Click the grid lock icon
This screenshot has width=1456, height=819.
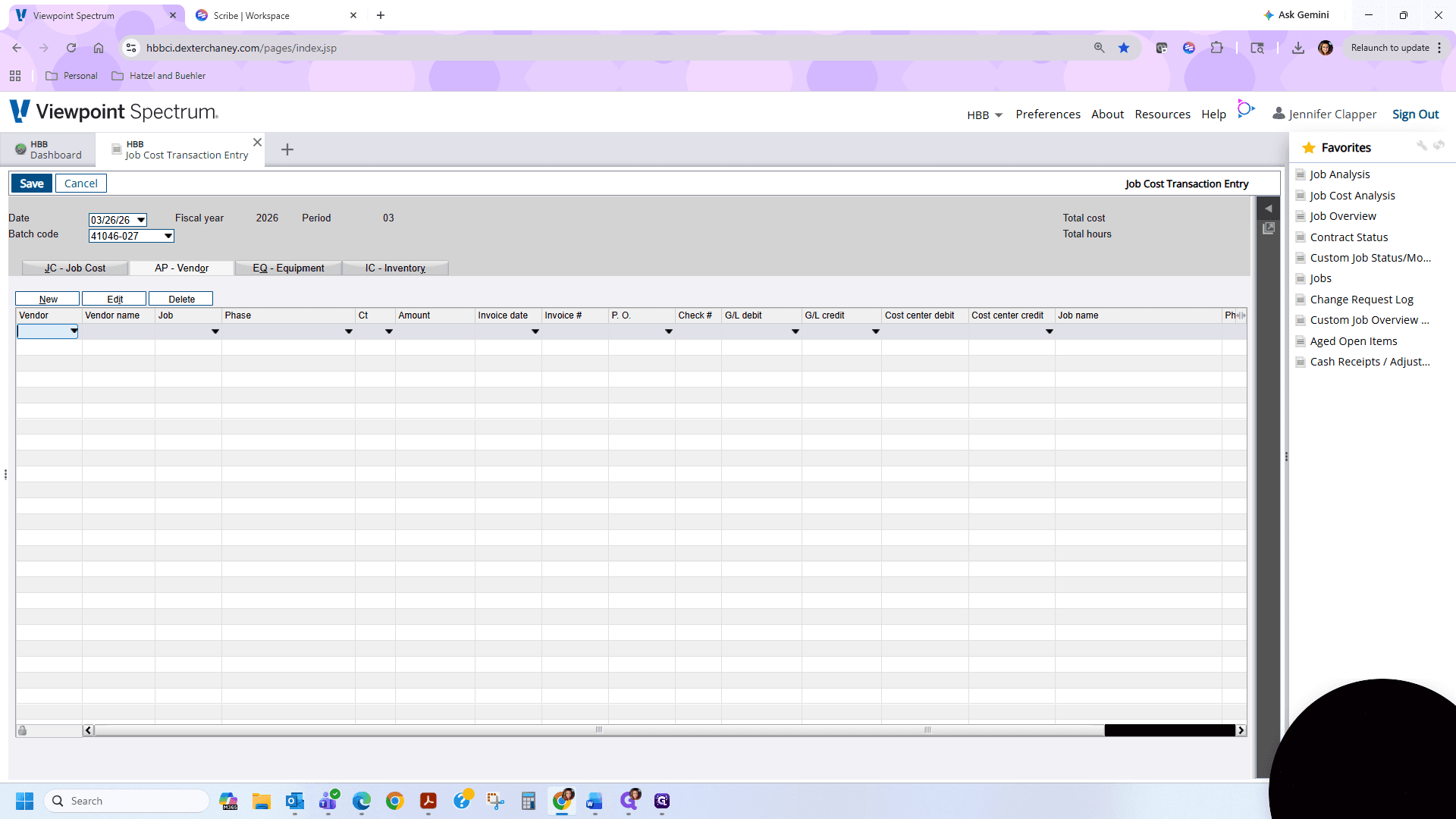[23, 730]
